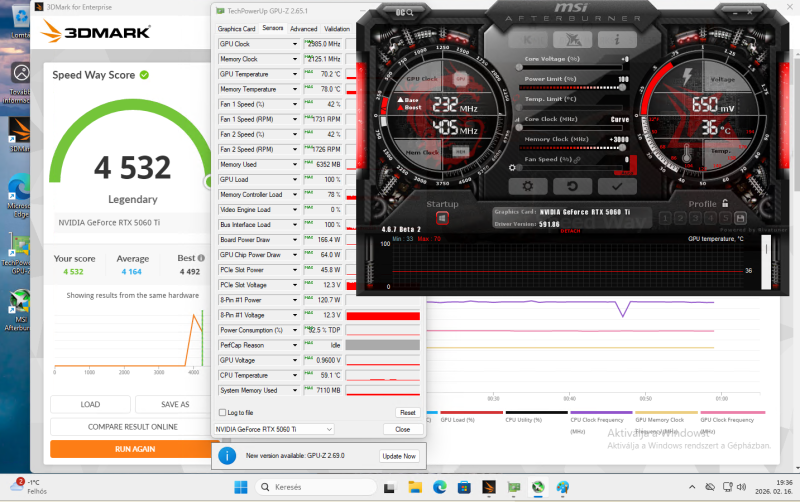Viewport: 800px width, 502px height.
Task: Toggle Afterburner profile slot 1
Action: 665,218
